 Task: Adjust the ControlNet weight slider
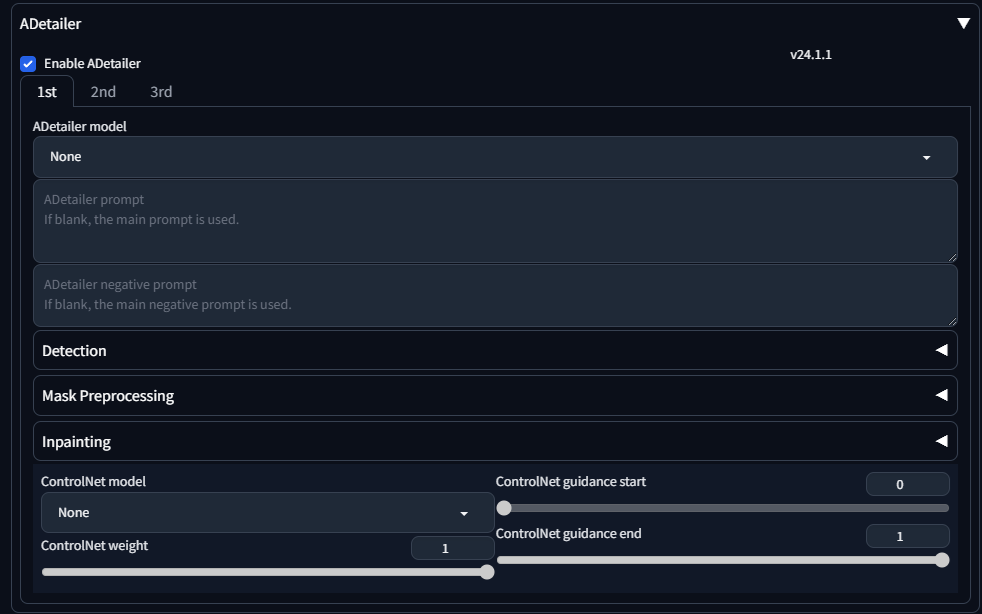tap(267, 572)
